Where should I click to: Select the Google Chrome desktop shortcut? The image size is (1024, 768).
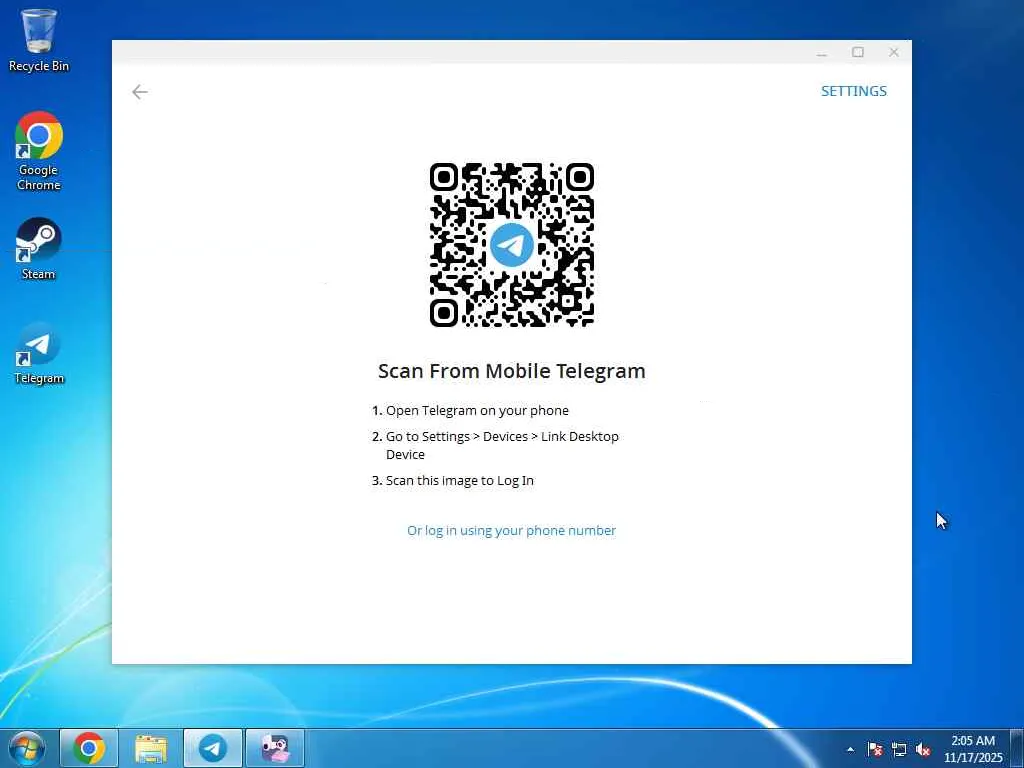39,152
